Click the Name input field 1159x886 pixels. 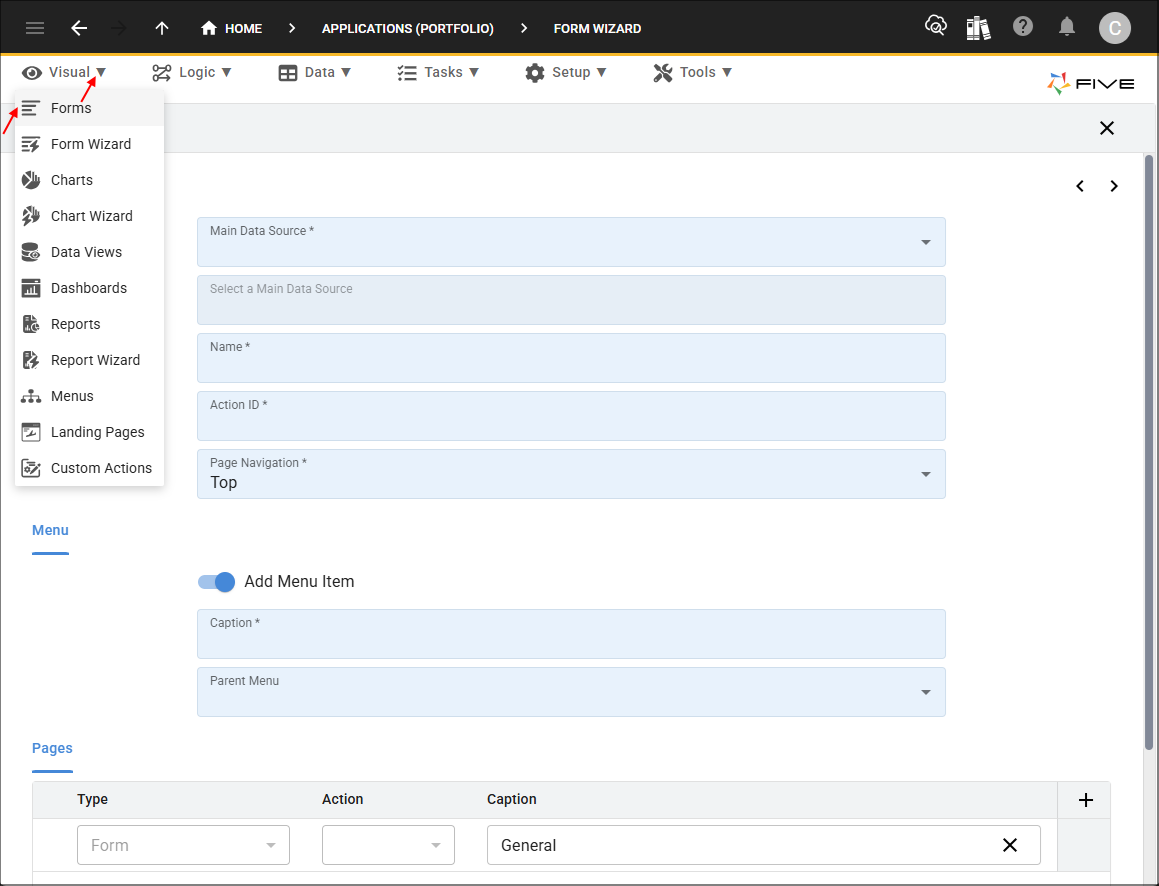coord(571,358)
